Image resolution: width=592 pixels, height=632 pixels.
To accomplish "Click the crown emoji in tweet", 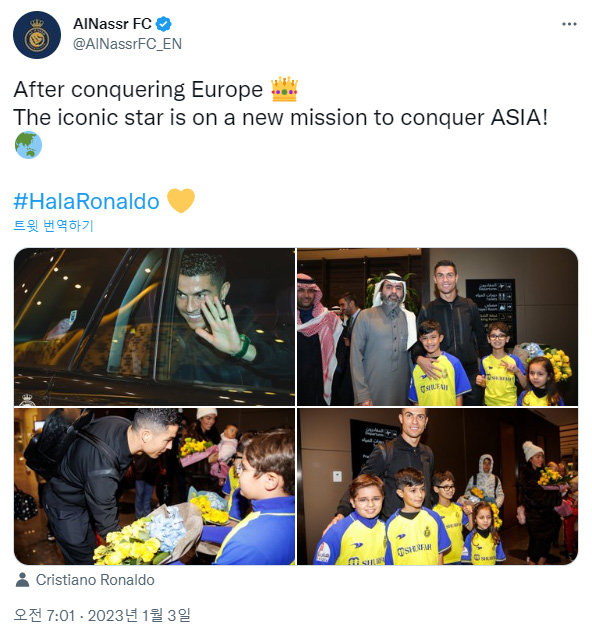I will [x=284, y=89].
